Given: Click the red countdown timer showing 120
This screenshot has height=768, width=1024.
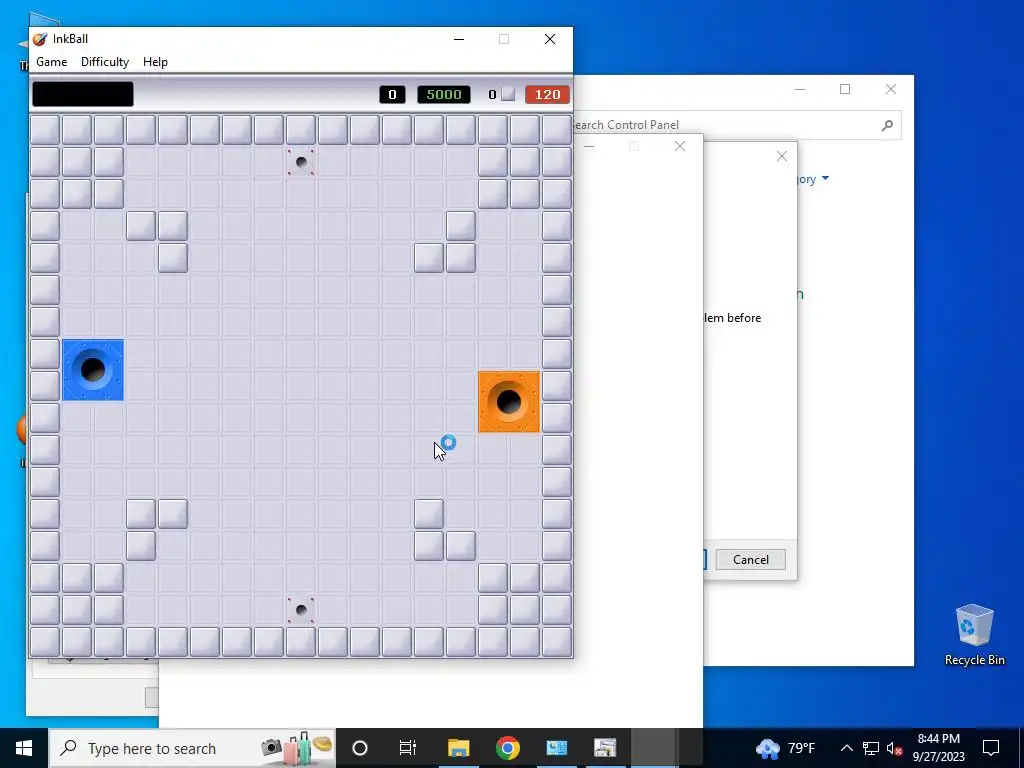Looking at the screenshot, I should [x=547, y=95].
